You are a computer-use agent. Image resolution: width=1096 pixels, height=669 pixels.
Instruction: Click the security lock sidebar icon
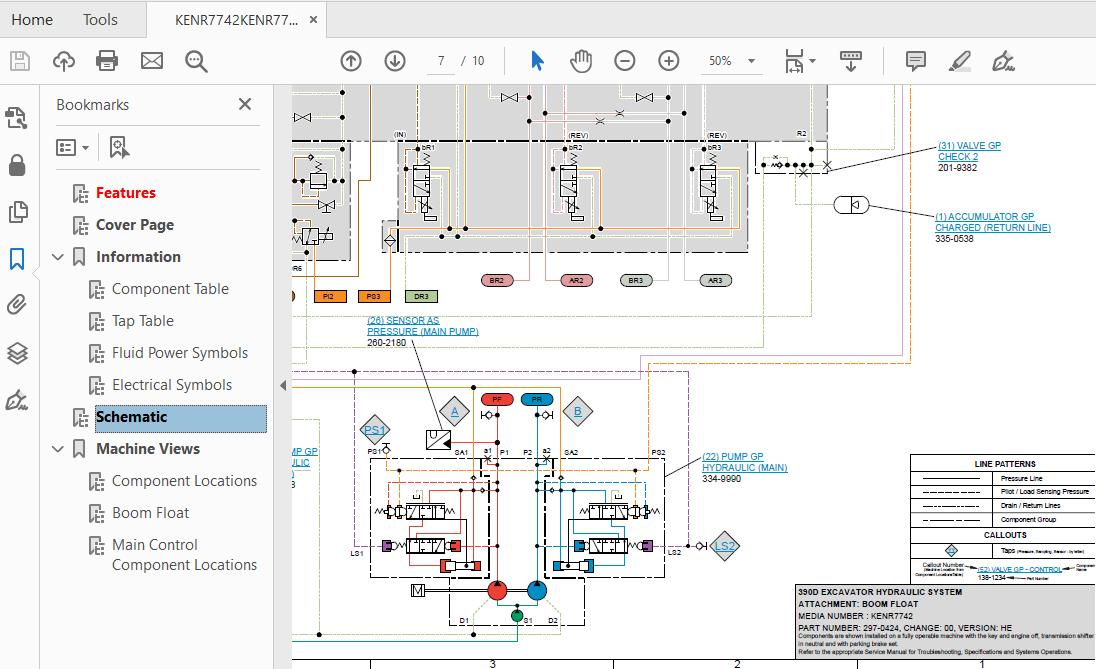(17, 165)
